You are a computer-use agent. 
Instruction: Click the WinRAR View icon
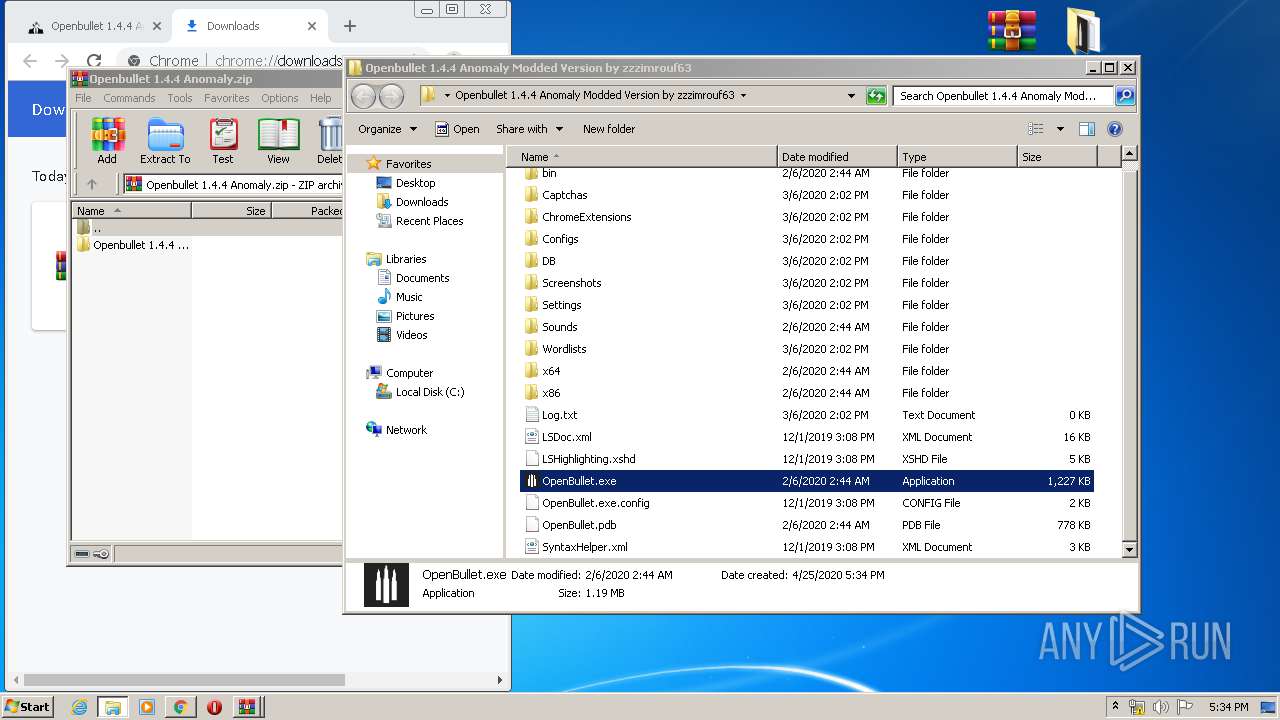coord(278,141)
